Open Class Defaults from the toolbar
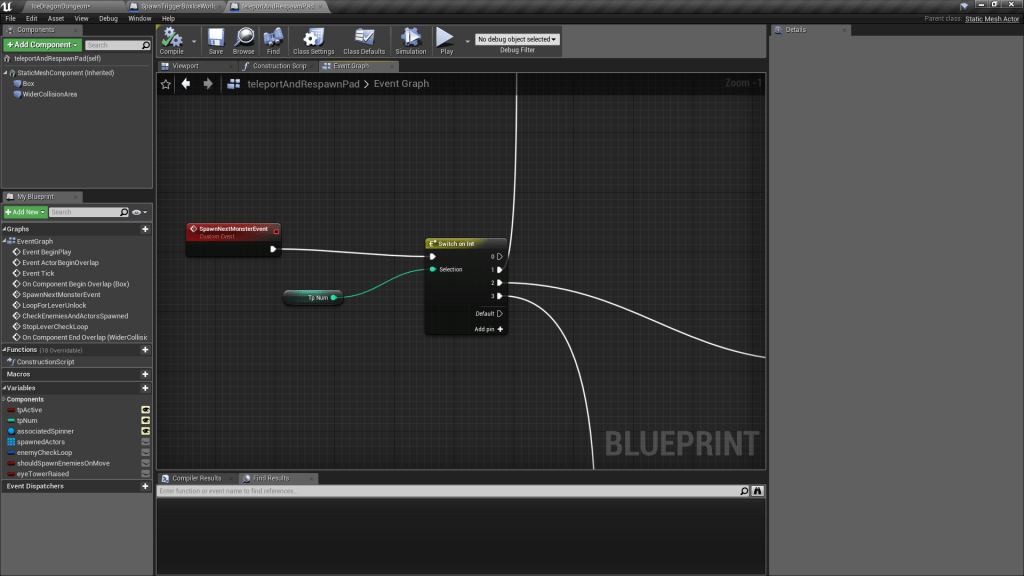The width and height of the screenshot is (1024, 576). pos(364,38)
